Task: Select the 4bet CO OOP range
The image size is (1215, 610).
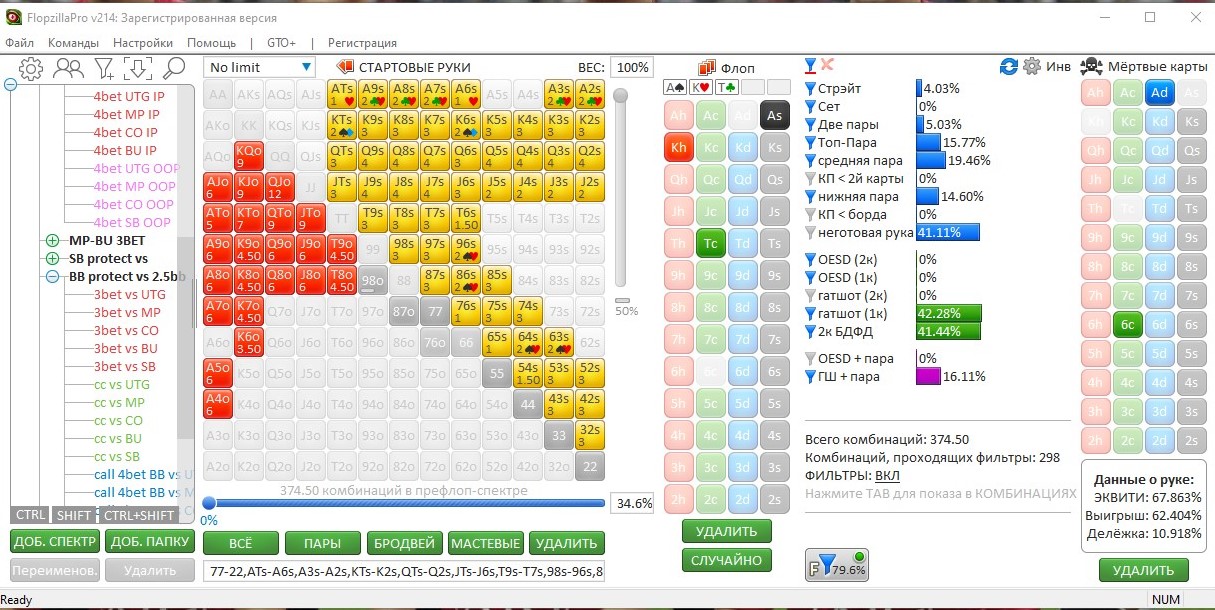Action: pyautogui.click(x=135, y=205)
